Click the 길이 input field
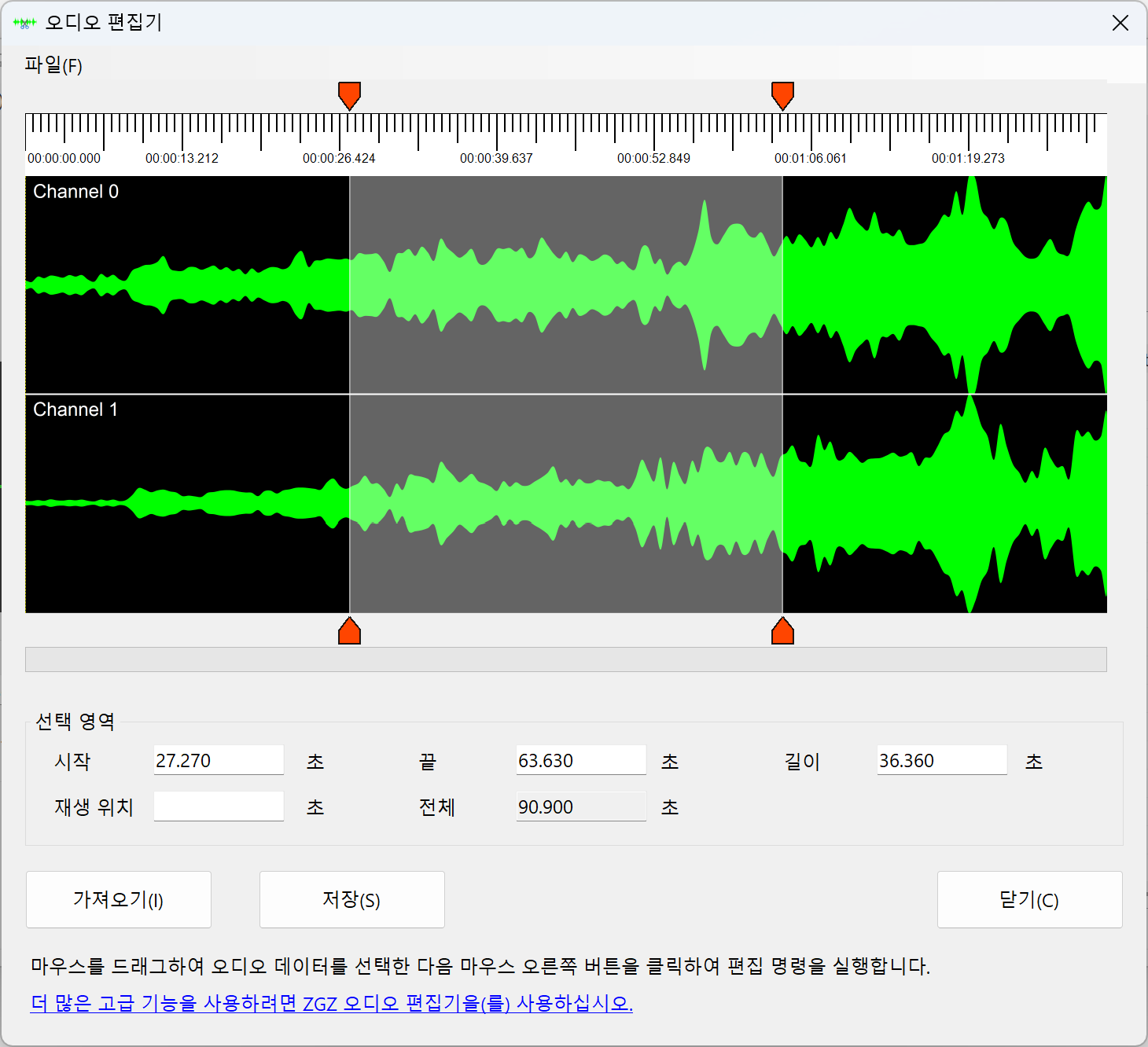The width and height of the screenshot is (1148, 1047). (942, 760)
